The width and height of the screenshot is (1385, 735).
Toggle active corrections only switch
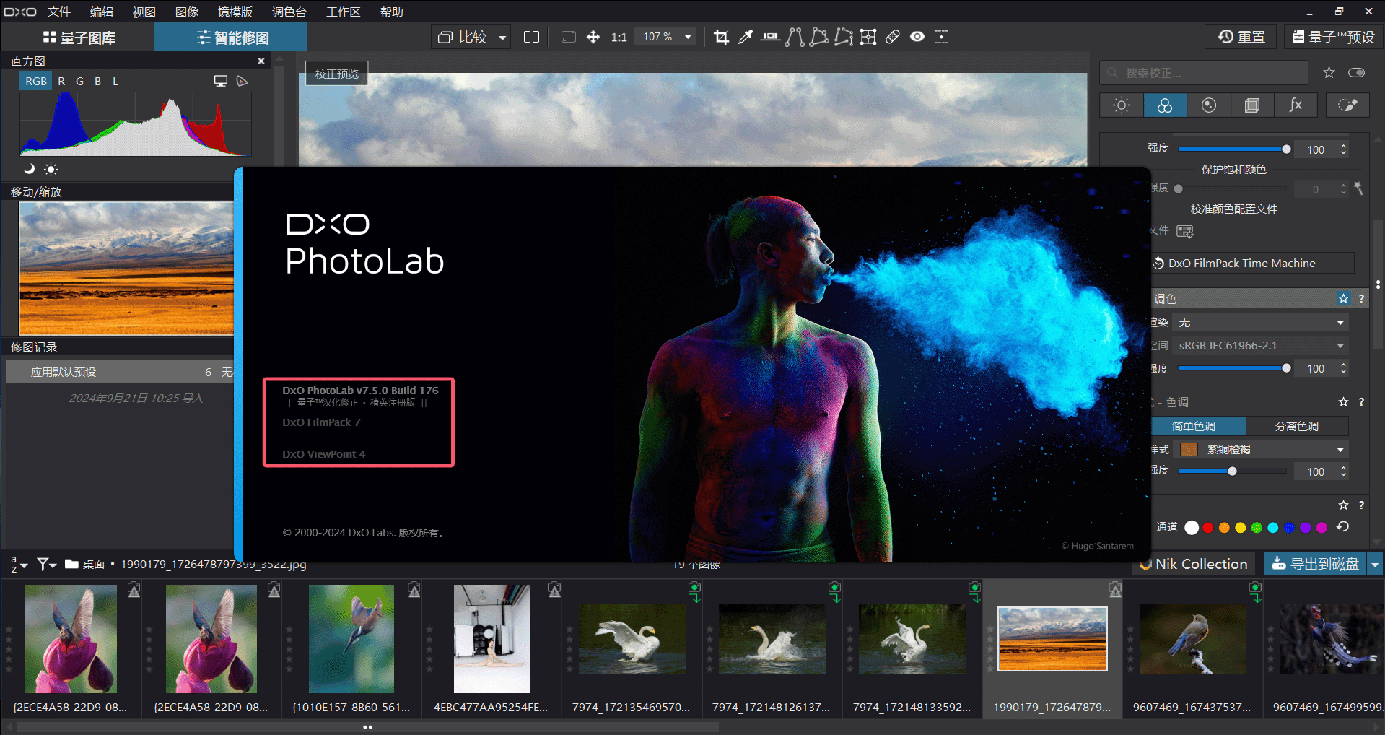[x=1357, y=73]
